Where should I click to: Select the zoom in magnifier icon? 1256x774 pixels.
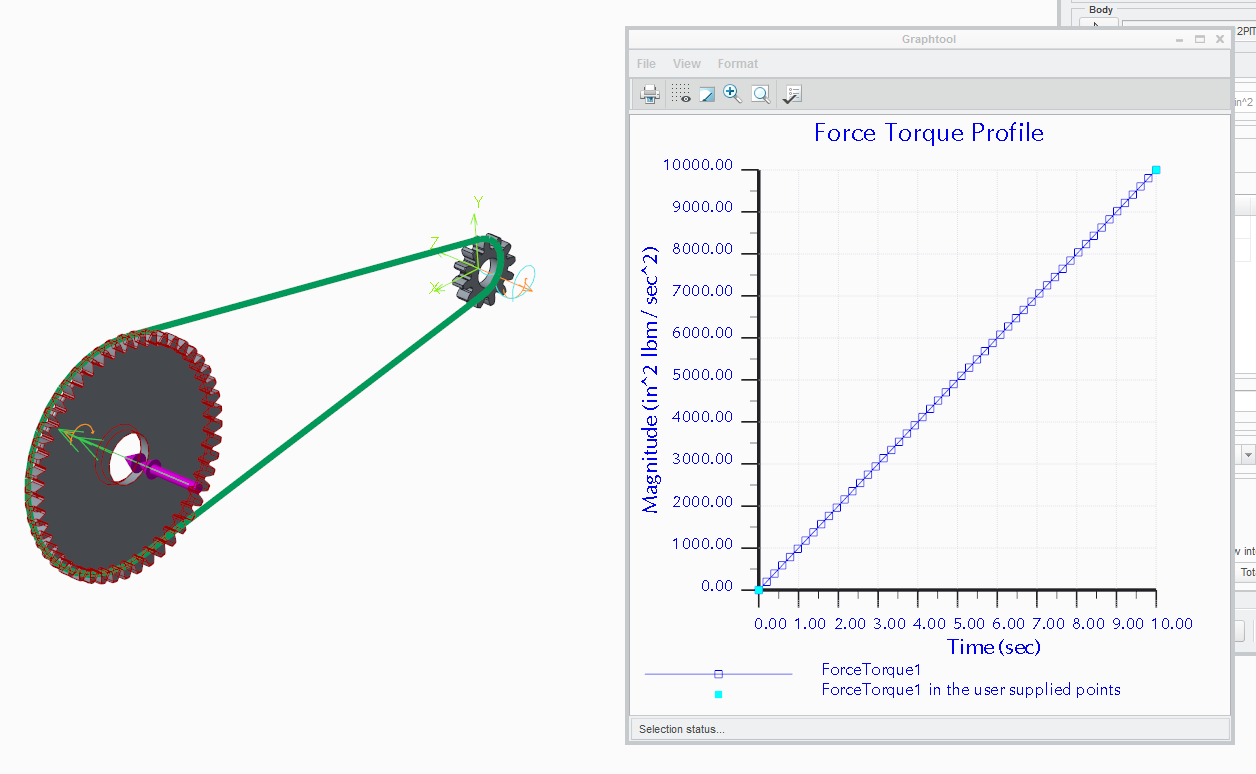coord(733,94)
